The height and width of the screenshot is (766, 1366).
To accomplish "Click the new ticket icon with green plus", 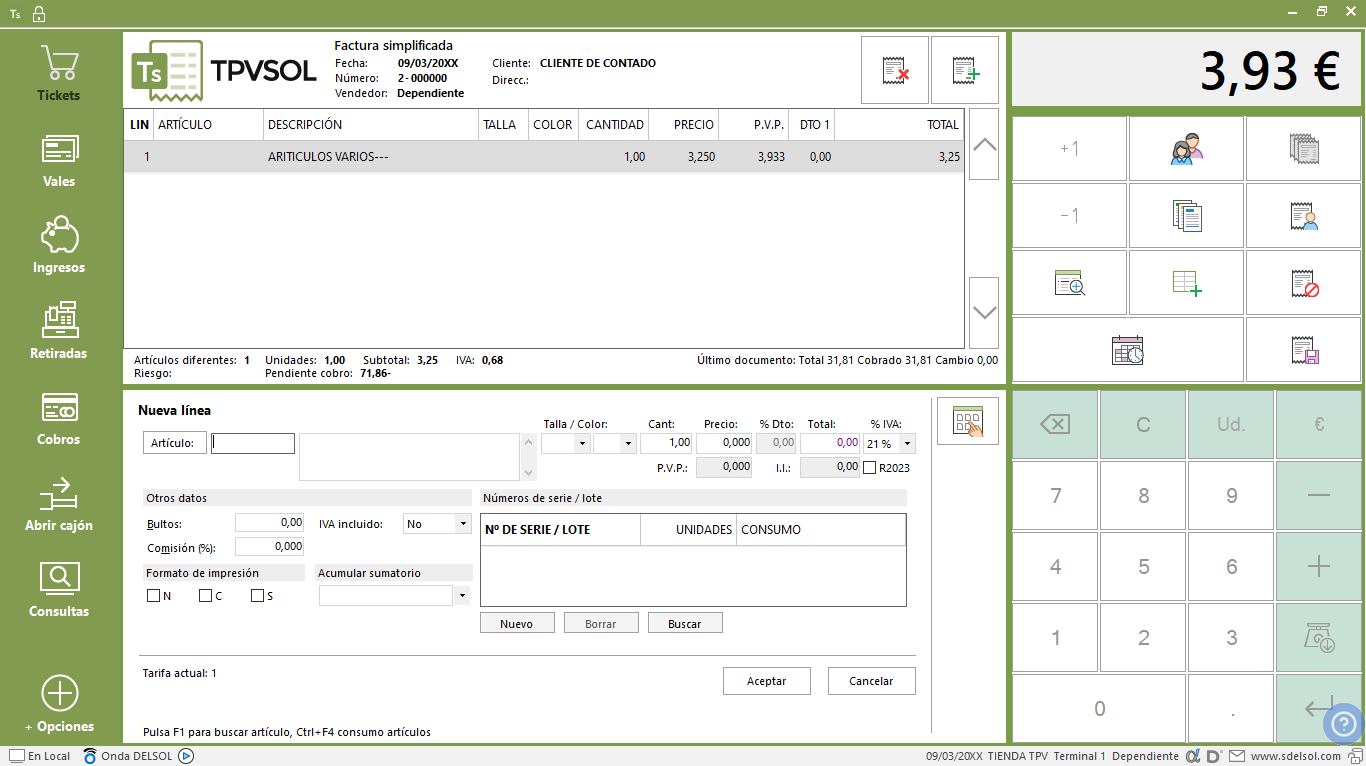I will pyautogui.click(x=965, y=70).
